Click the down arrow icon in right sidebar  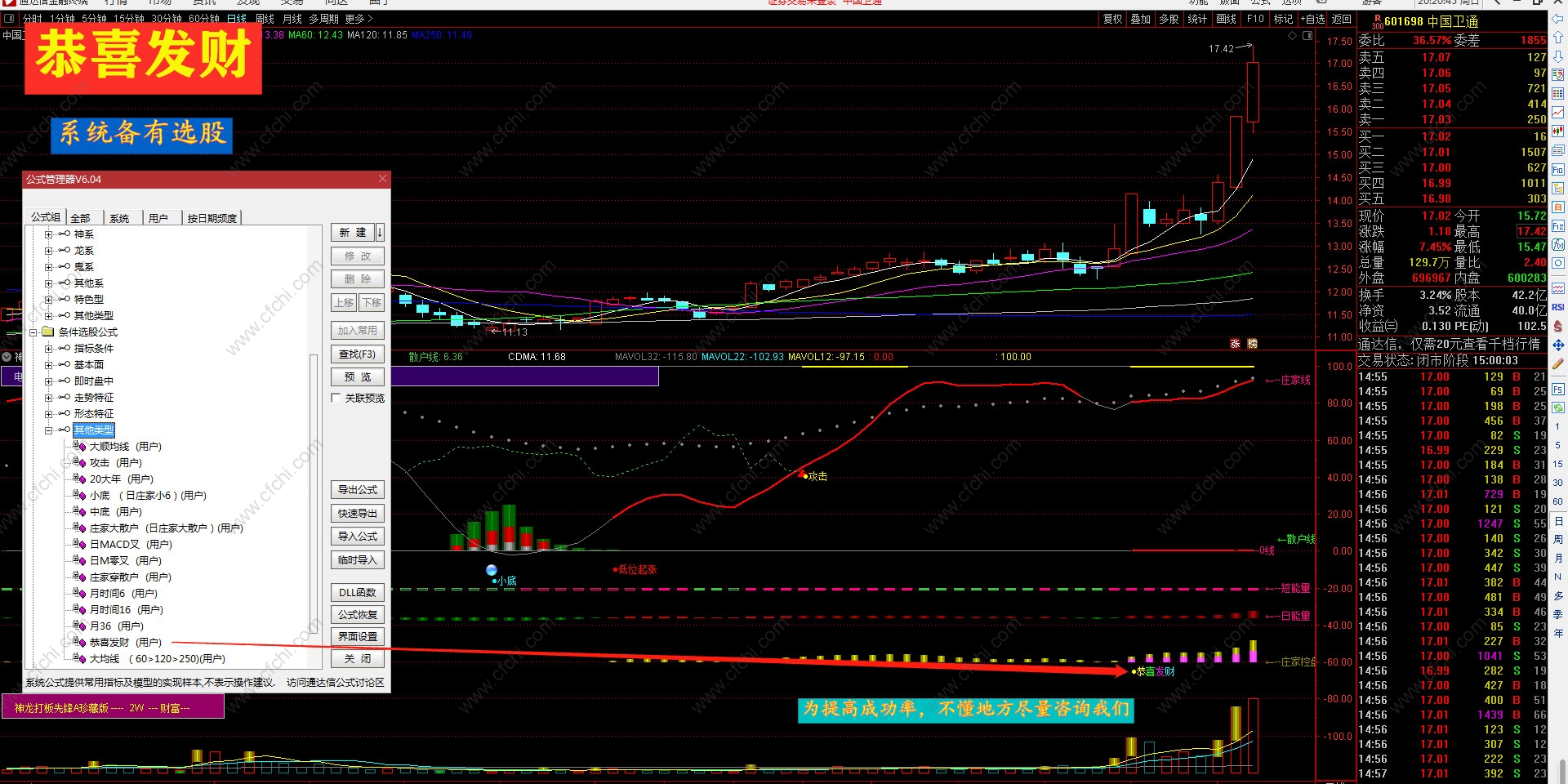(1558, 56)
